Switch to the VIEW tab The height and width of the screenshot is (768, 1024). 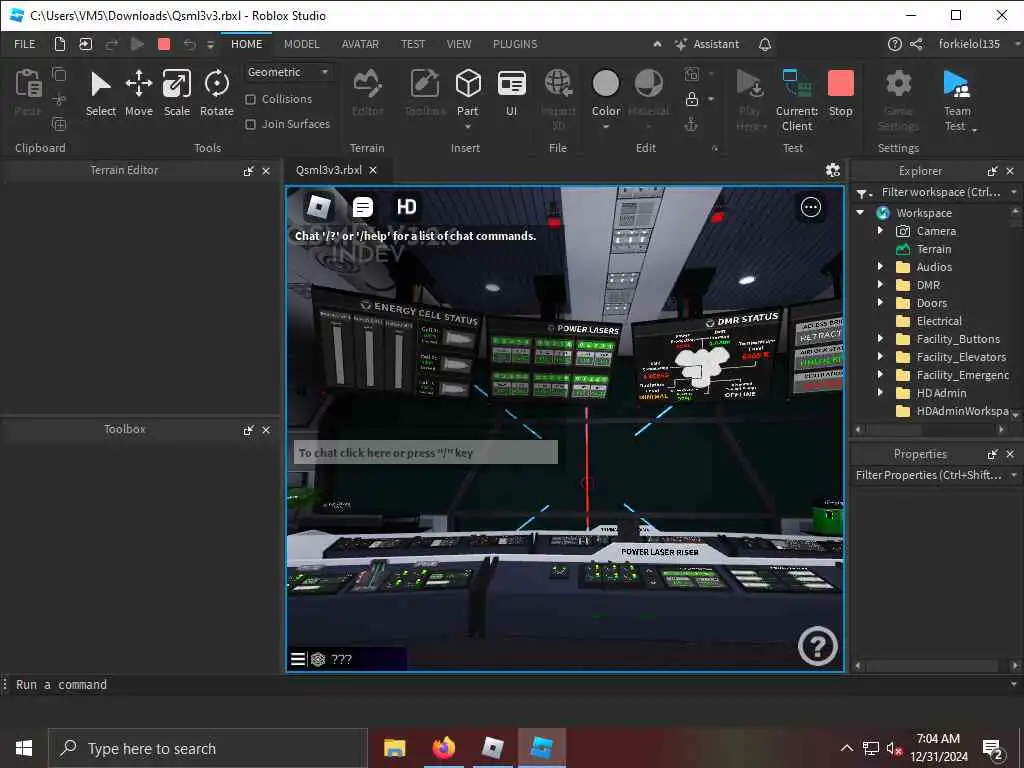[458, 44]
